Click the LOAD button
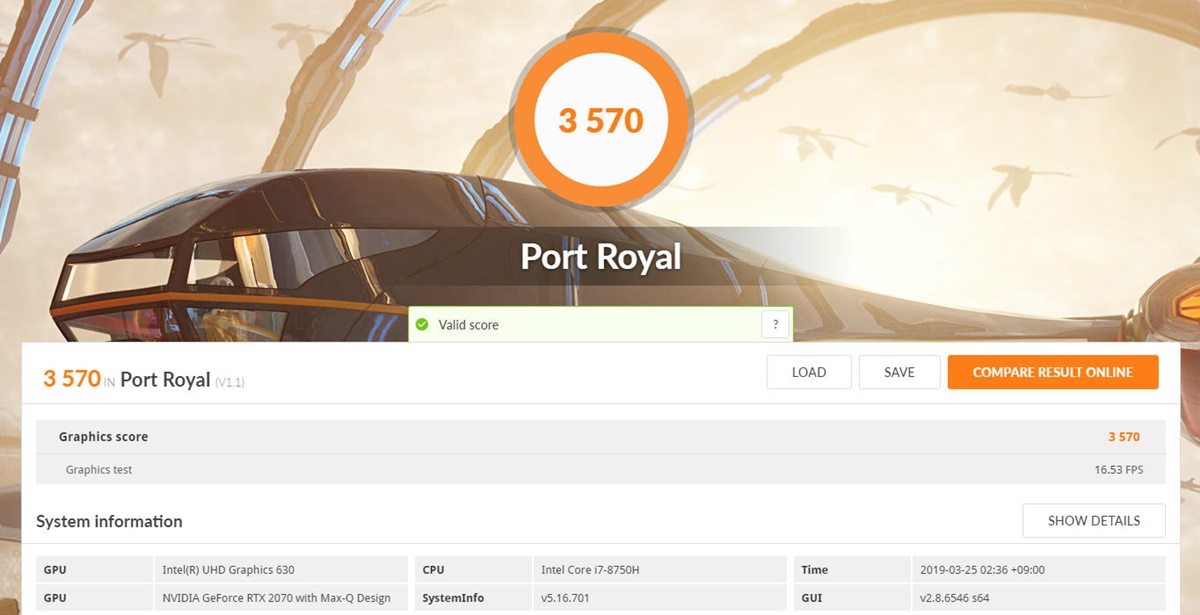 pos(809,372)
